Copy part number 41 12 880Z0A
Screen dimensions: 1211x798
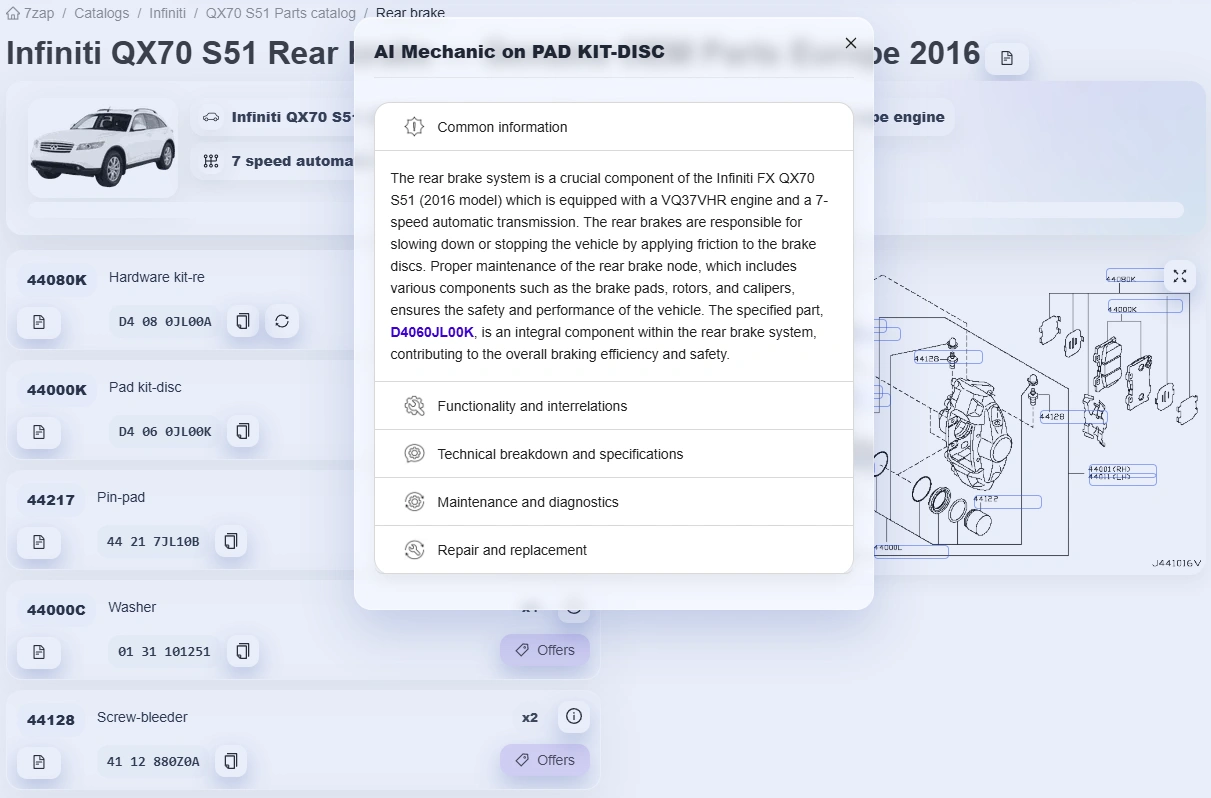(x=231, y=761)
